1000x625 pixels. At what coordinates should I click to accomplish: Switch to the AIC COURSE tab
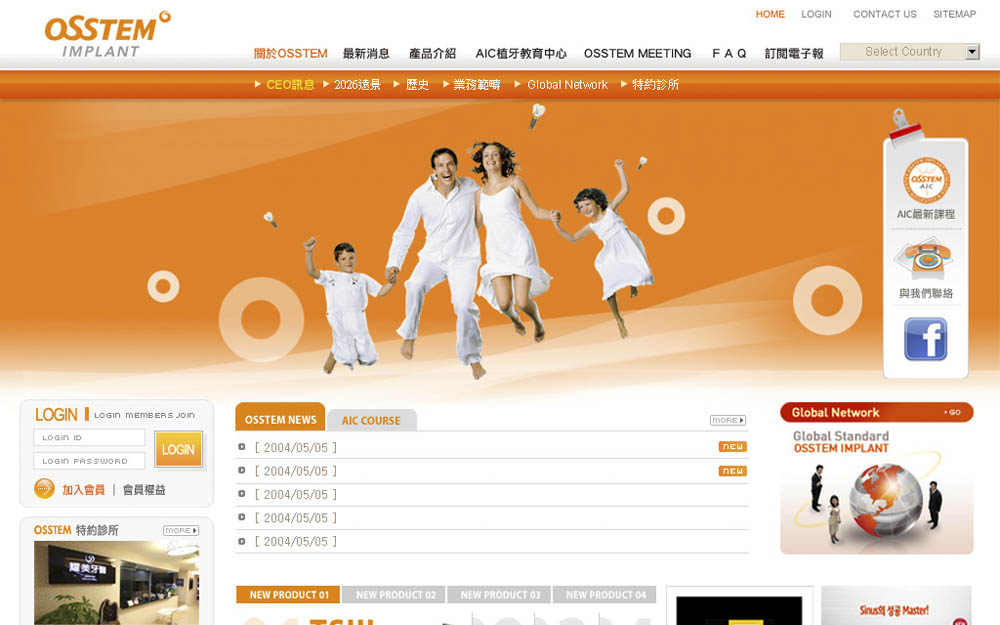(371, 420)
